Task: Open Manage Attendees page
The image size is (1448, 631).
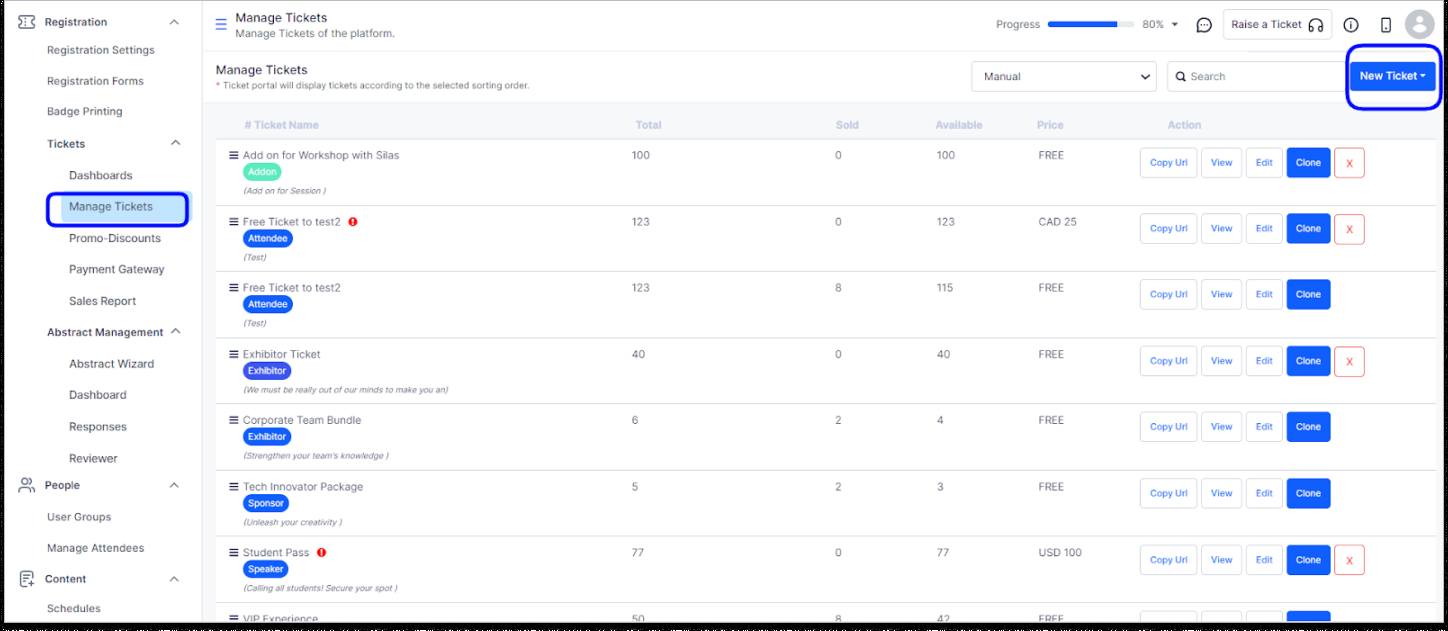Action: tap(95, 548)
